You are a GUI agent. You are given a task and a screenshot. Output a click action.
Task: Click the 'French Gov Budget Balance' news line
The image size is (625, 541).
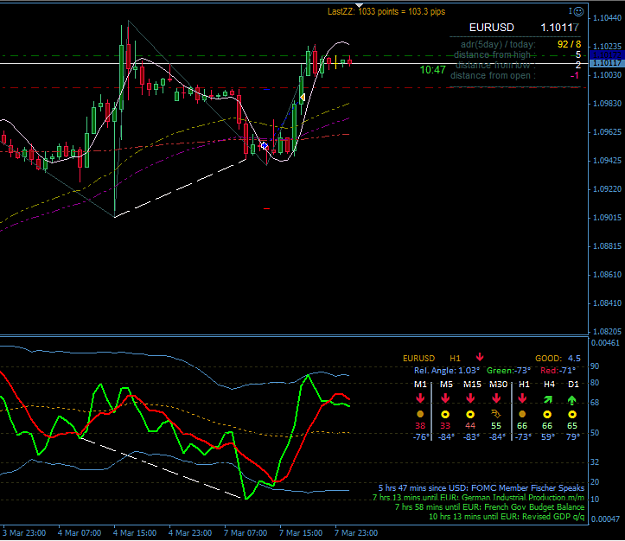pos(489,507)
